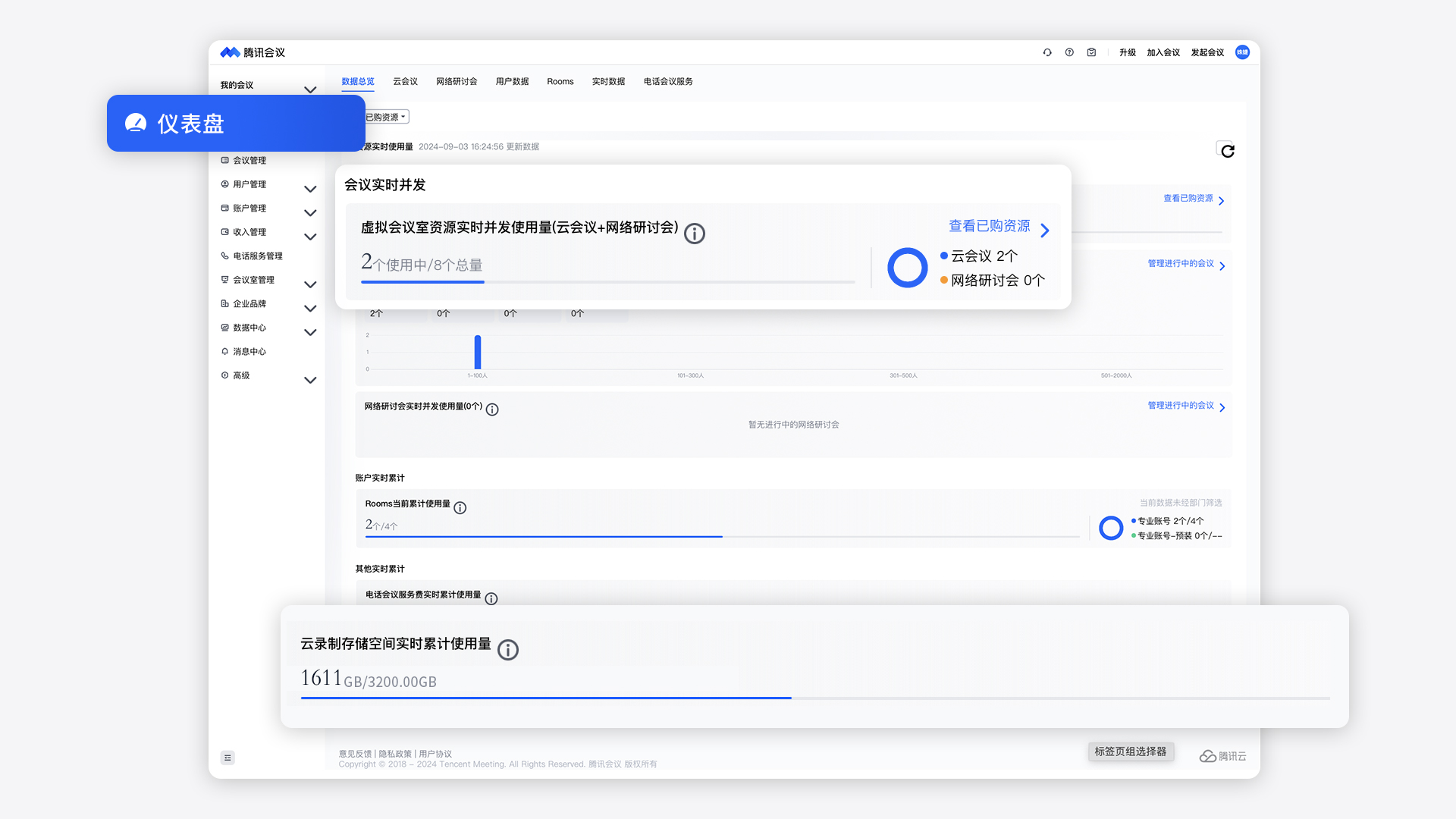Click the 发起会议 button
Viewport: 1456px width, 819px height.
[x=1207, y=52]
